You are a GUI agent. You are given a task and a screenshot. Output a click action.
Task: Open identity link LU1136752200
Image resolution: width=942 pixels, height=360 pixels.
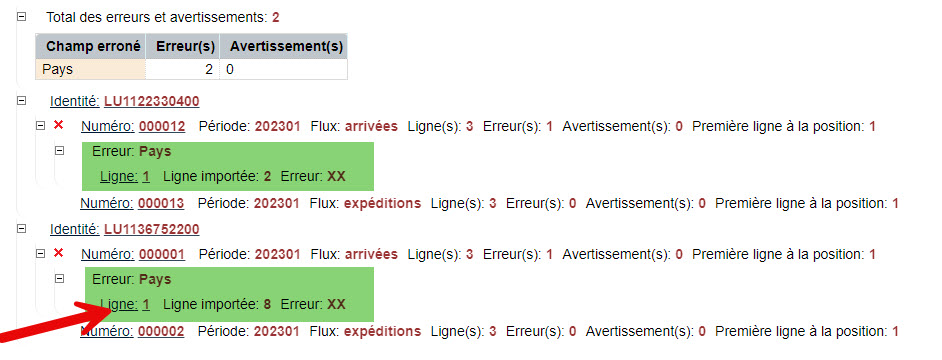[x=151, y=229]
